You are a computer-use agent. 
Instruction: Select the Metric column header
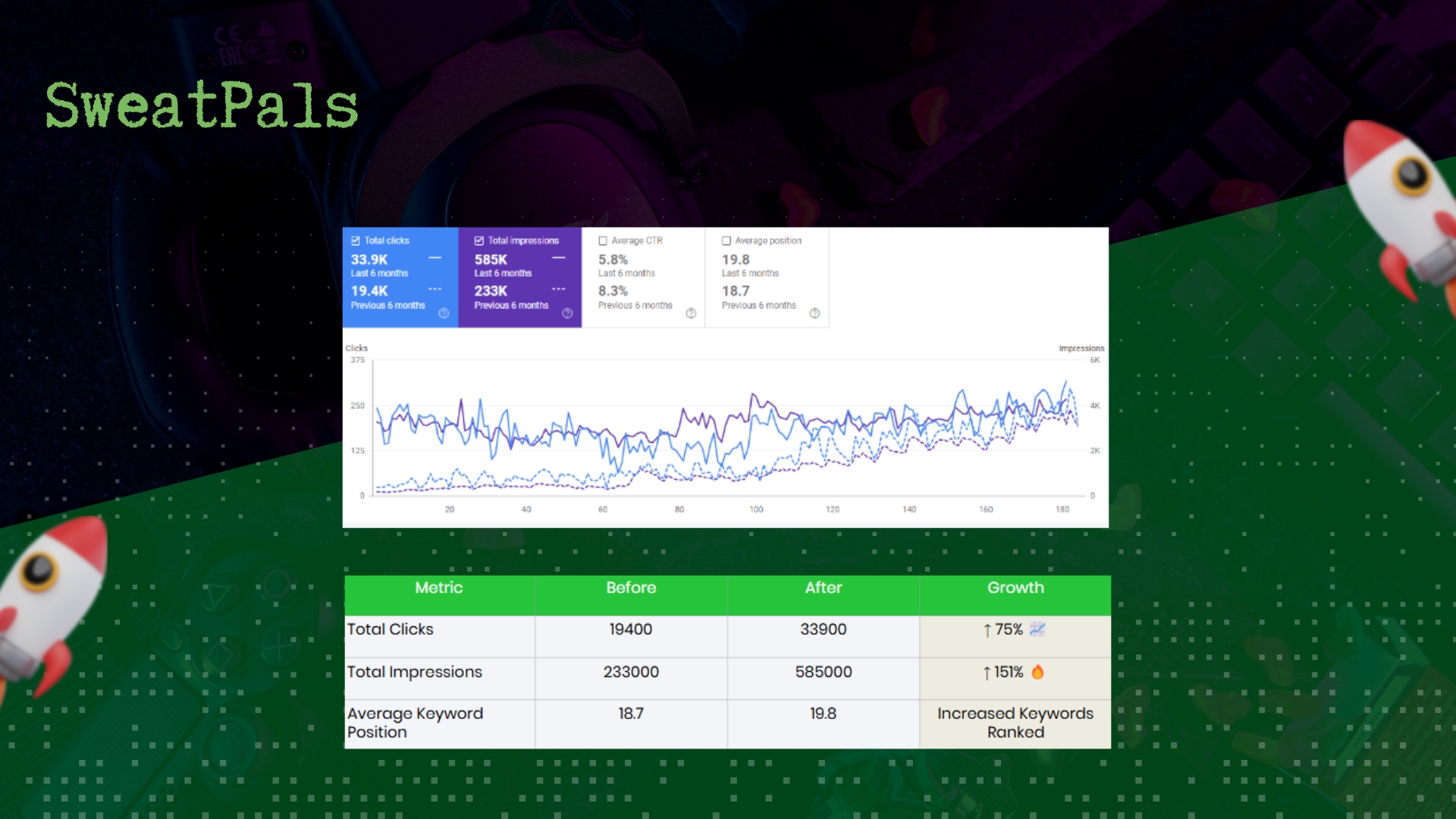pyautogui.click(x=439, y=588)
